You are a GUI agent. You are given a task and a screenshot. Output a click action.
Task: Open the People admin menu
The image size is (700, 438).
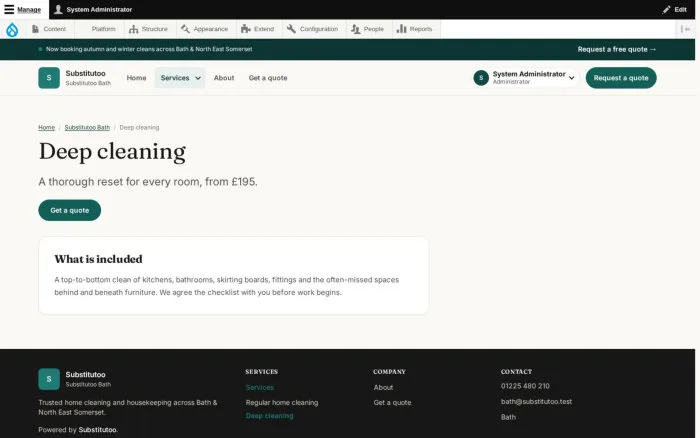click(x=368, y=29)
